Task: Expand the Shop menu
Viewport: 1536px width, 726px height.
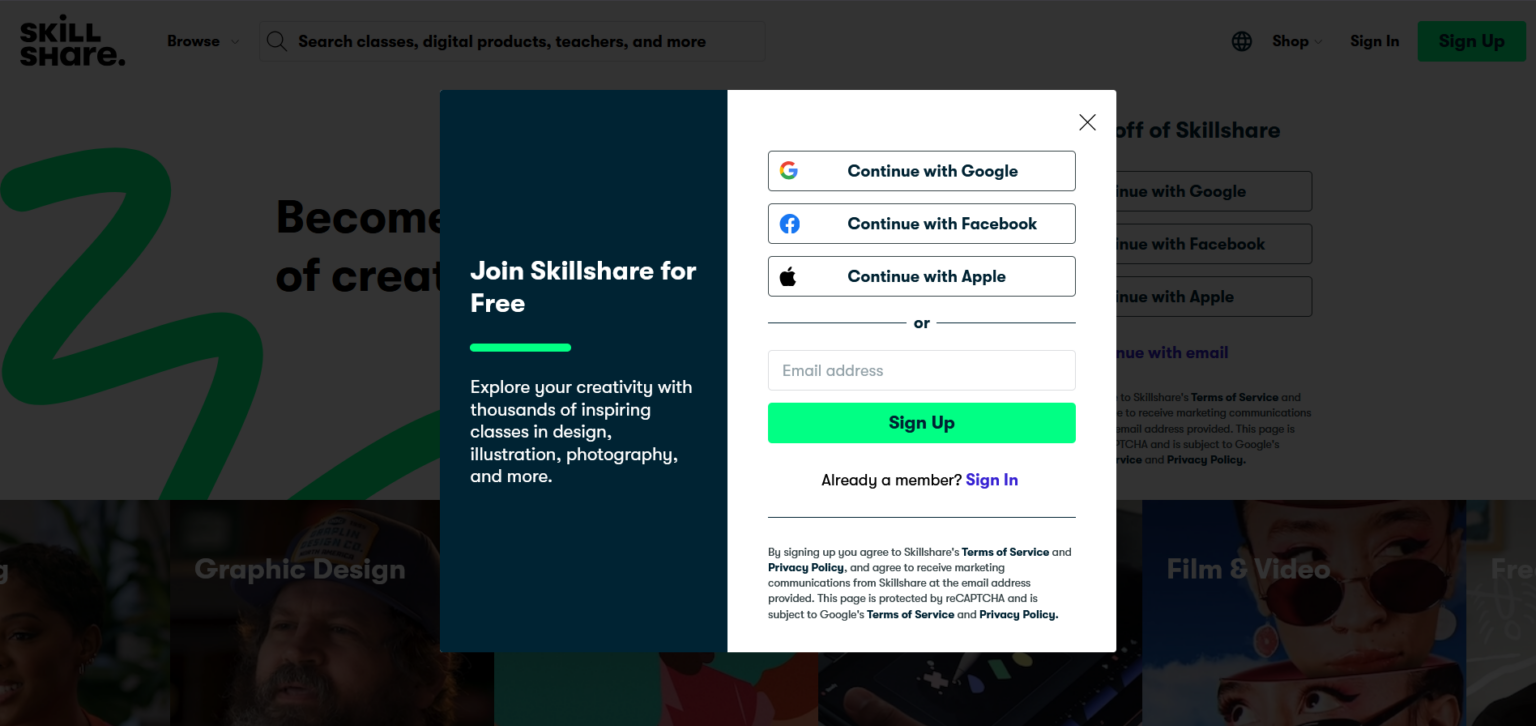Action: [x=1293, y=41]
